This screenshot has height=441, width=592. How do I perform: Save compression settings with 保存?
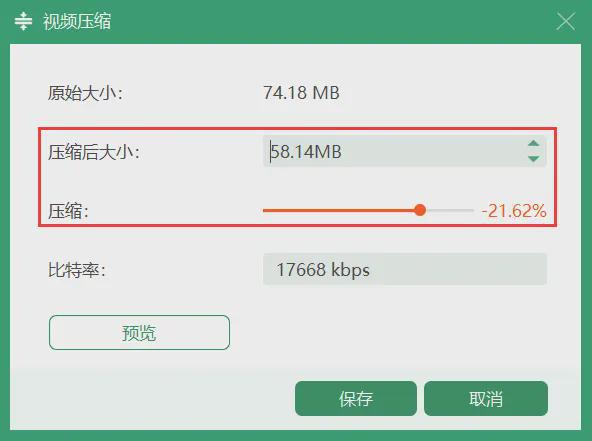356,398
